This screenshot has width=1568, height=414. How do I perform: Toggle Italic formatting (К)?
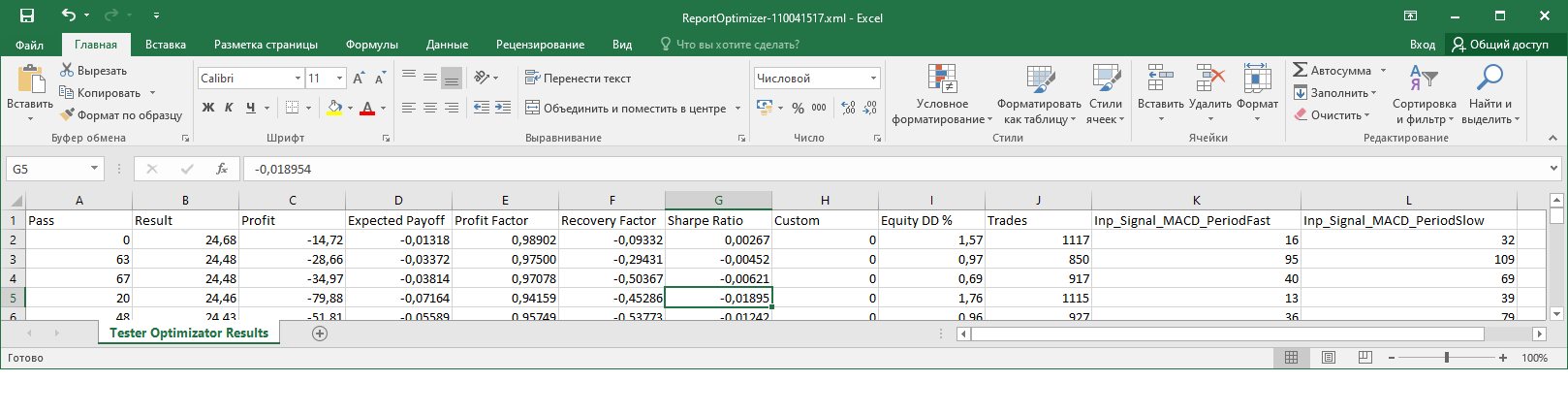[x=229, y=108]
